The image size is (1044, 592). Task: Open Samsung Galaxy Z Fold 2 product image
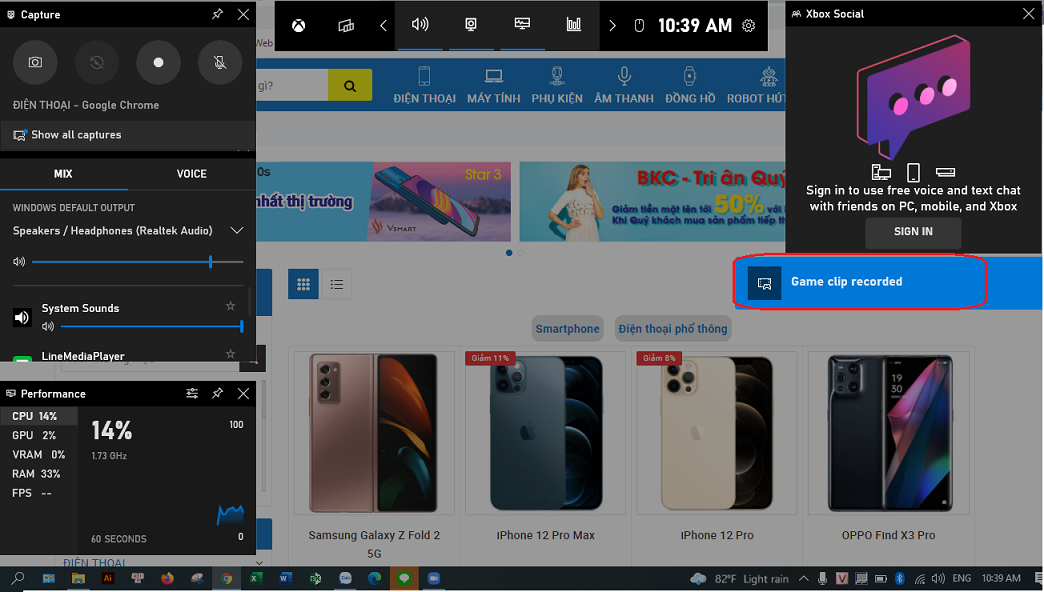374,433
